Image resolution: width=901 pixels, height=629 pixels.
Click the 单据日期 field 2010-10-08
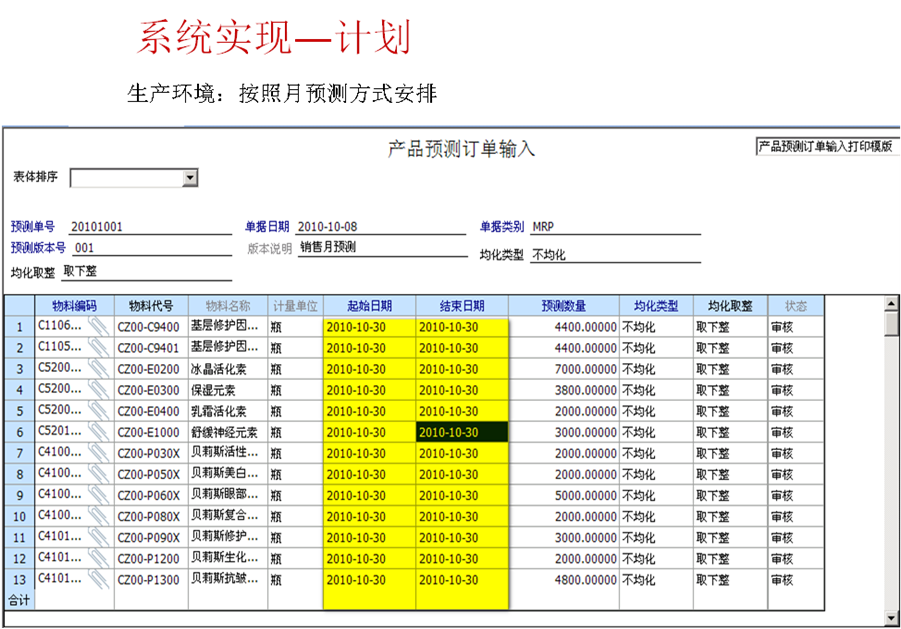380,227
